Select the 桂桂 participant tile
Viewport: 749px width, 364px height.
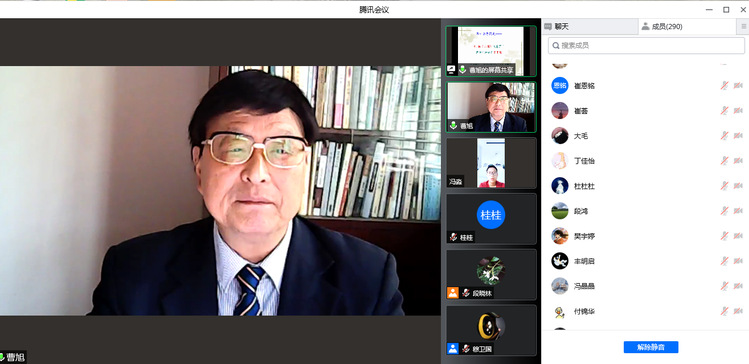point(491,219)
